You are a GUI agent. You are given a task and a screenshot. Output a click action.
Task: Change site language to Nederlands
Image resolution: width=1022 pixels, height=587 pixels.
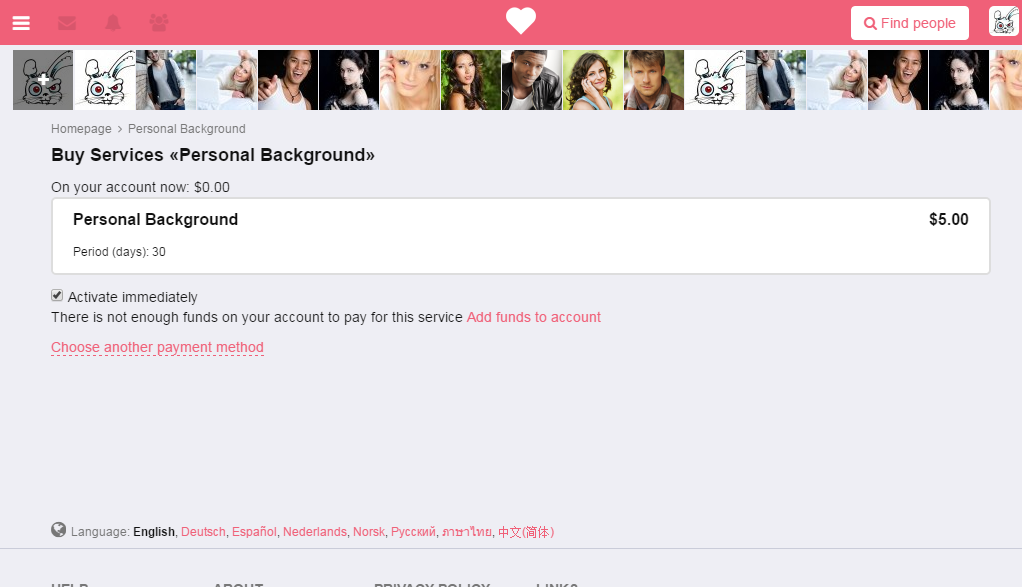click(x=315, y=532)
